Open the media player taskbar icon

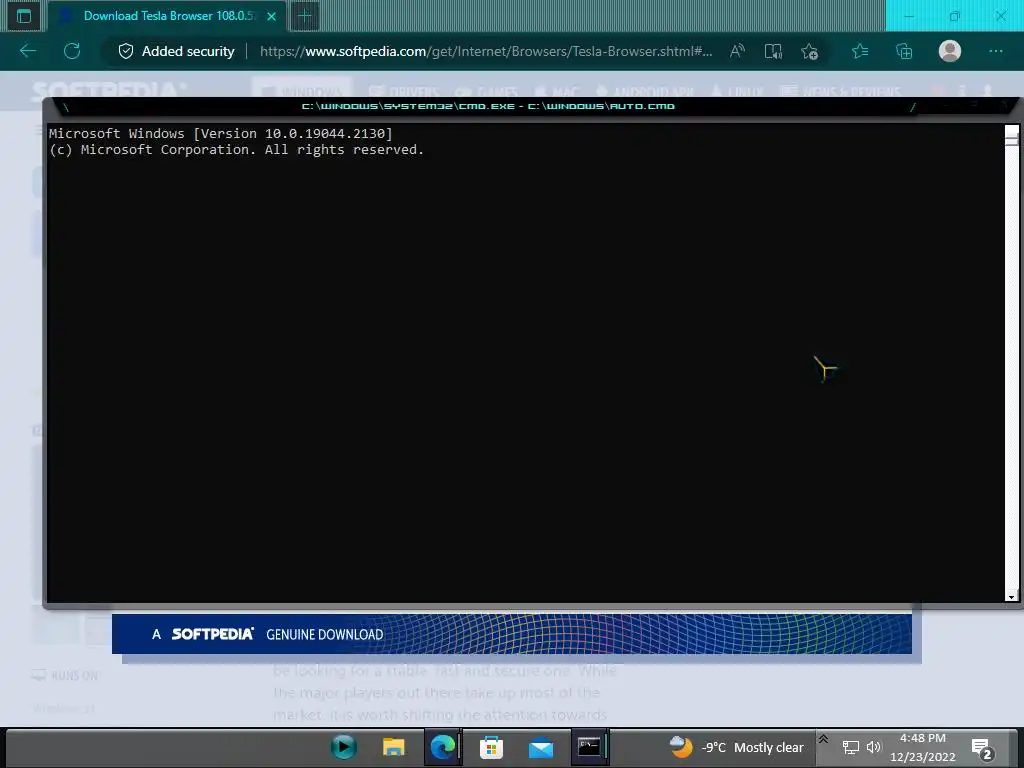click(344, 746)
